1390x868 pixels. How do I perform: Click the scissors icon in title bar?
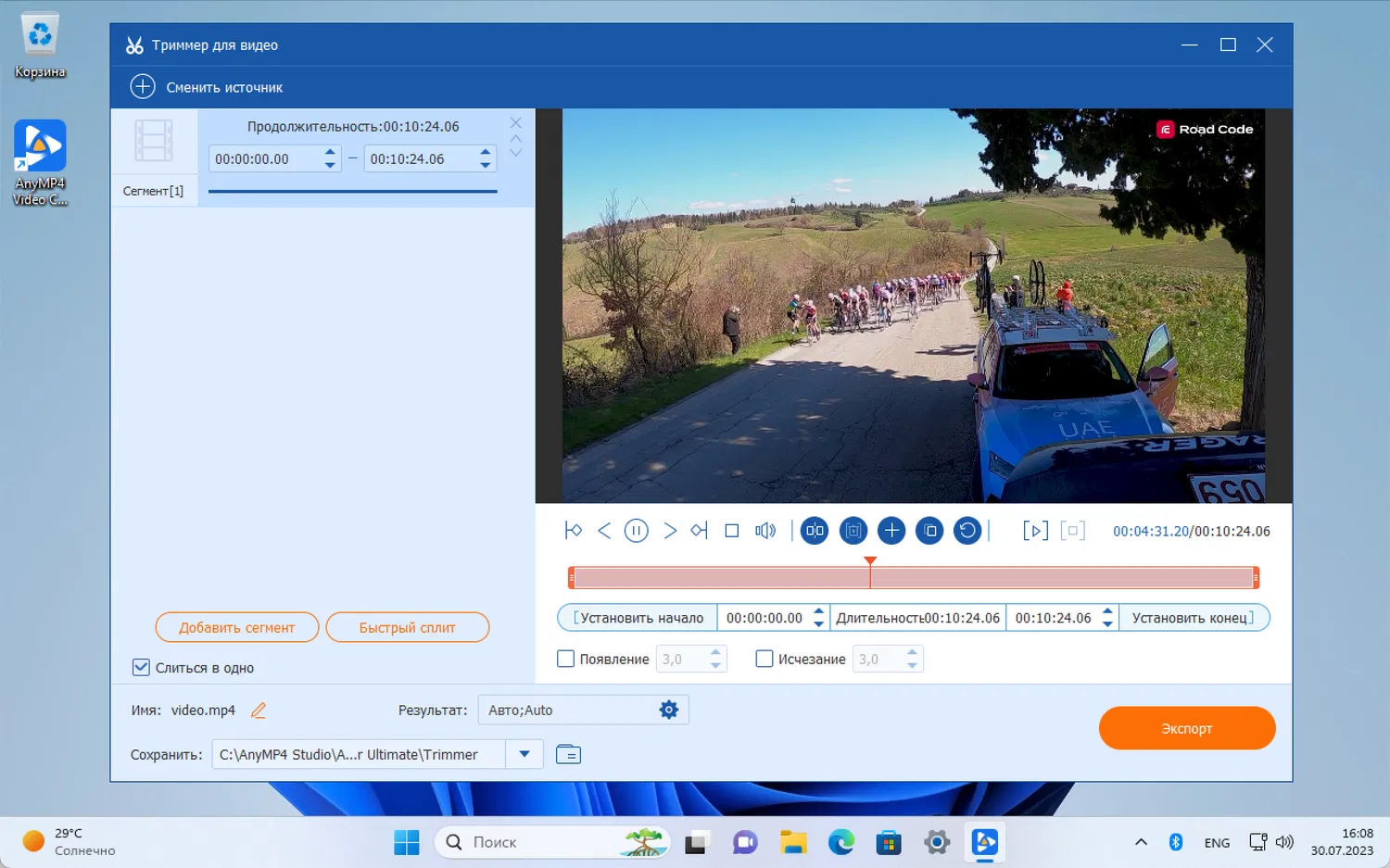click(x=135, y=44)
